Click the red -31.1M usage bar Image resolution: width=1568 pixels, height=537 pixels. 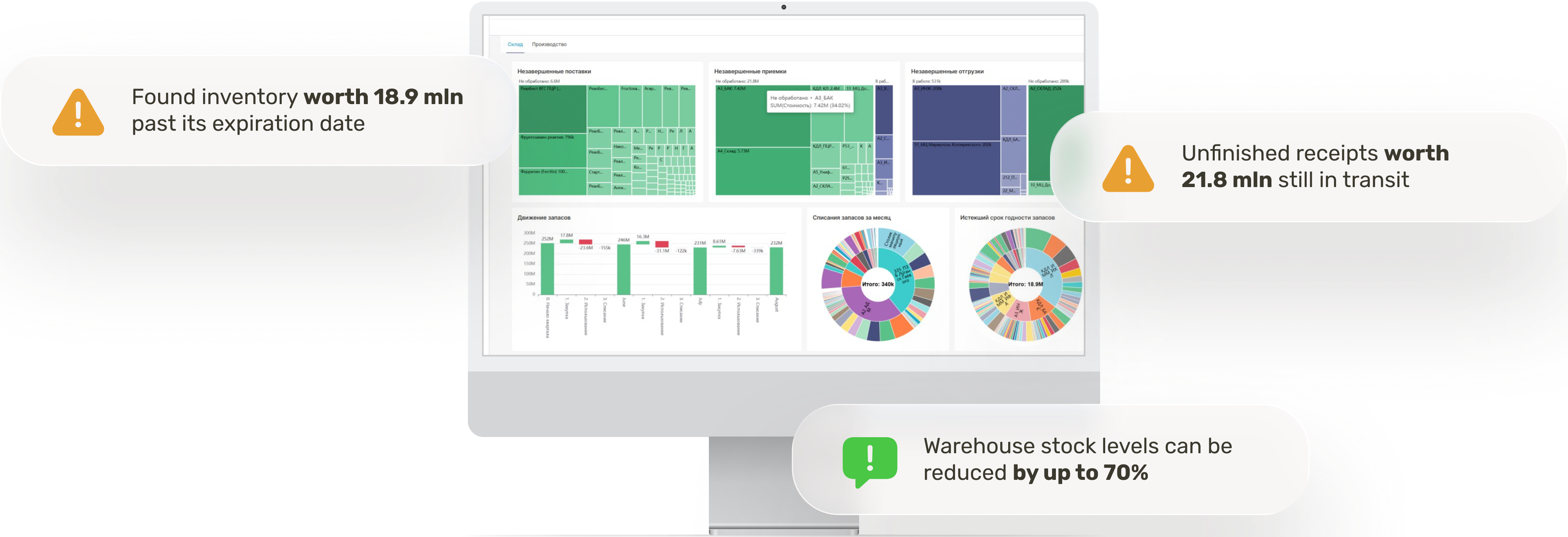pyautogui.click(x=662, y=244)
